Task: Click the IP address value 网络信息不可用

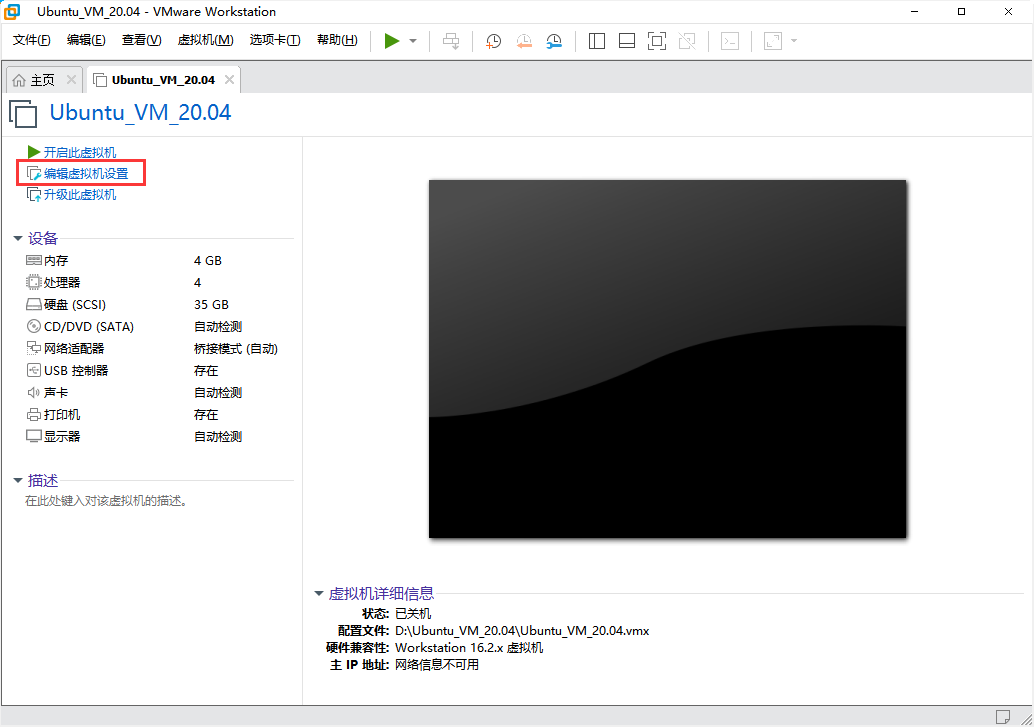Action: pos(437,665)
